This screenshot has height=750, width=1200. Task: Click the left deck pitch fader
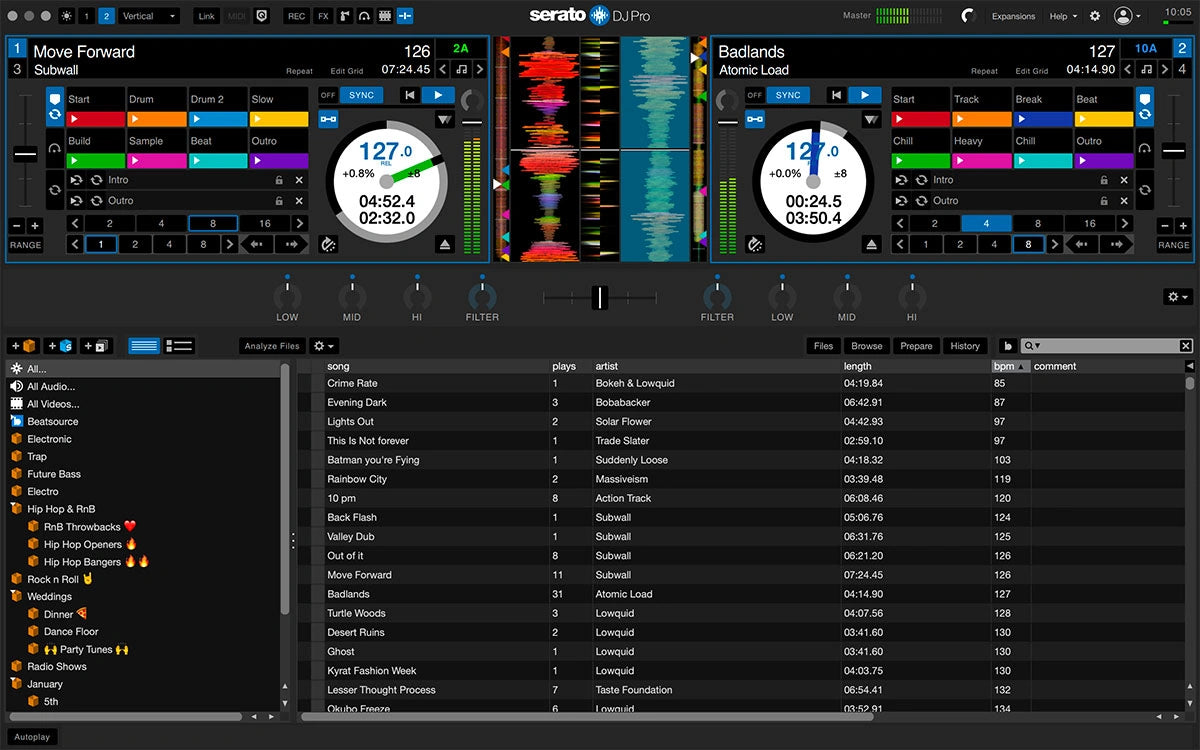(x=25, y=155)
